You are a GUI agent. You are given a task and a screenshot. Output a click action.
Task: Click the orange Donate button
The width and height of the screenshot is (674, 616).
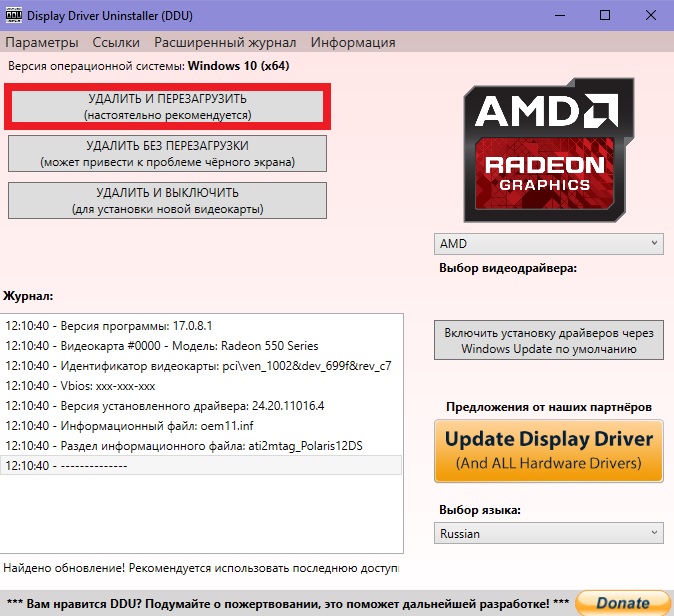623,603
